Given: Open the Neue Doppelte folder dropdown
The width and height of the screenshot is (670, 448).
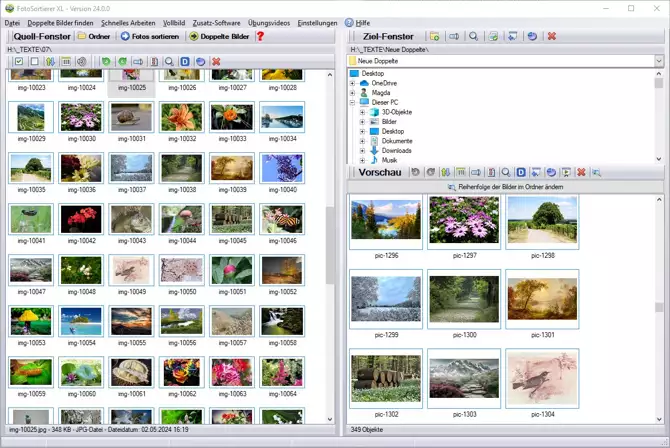Looking at the screenshot, I should [659, 61].
